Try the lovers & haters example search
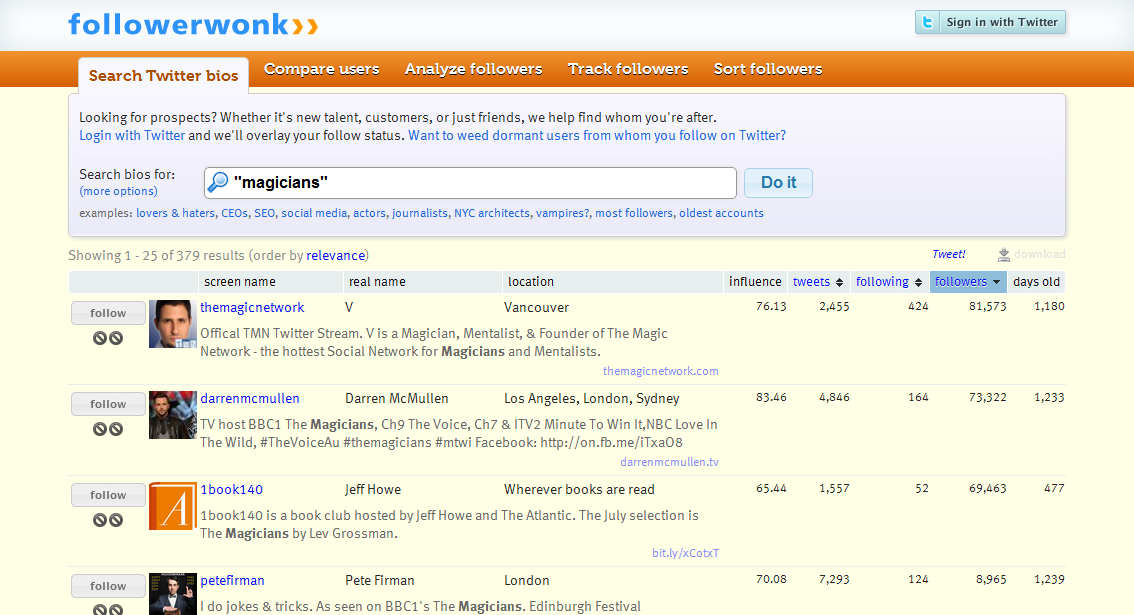 point(176,213)
